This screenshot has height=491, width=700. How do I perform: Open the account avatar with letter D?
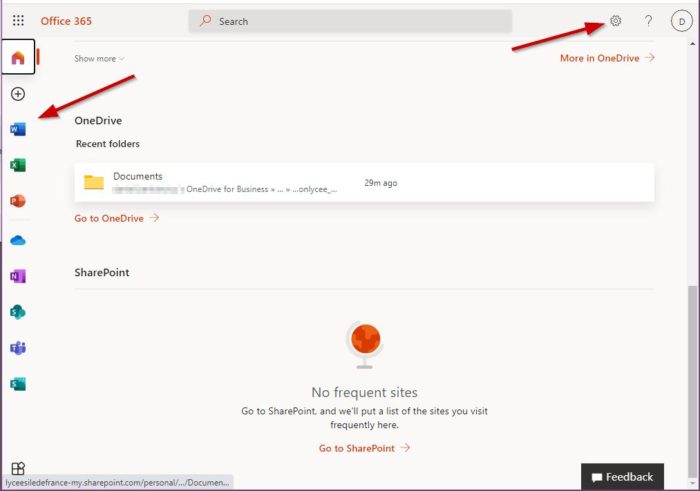tap(681, 21)
